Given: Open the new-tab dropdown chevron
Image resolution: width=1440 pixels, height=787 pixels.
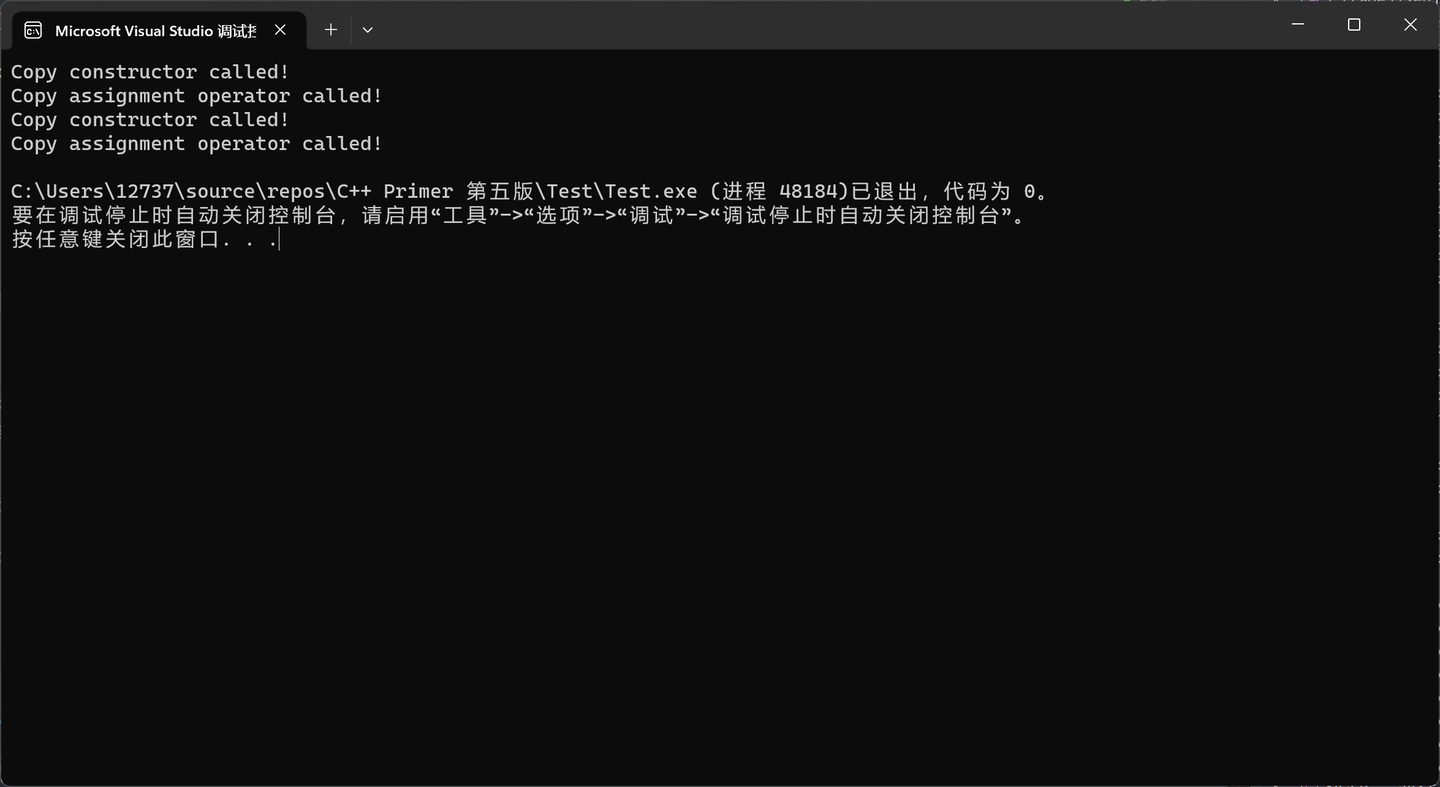Looking at the screenshot, I should point(367,30).
